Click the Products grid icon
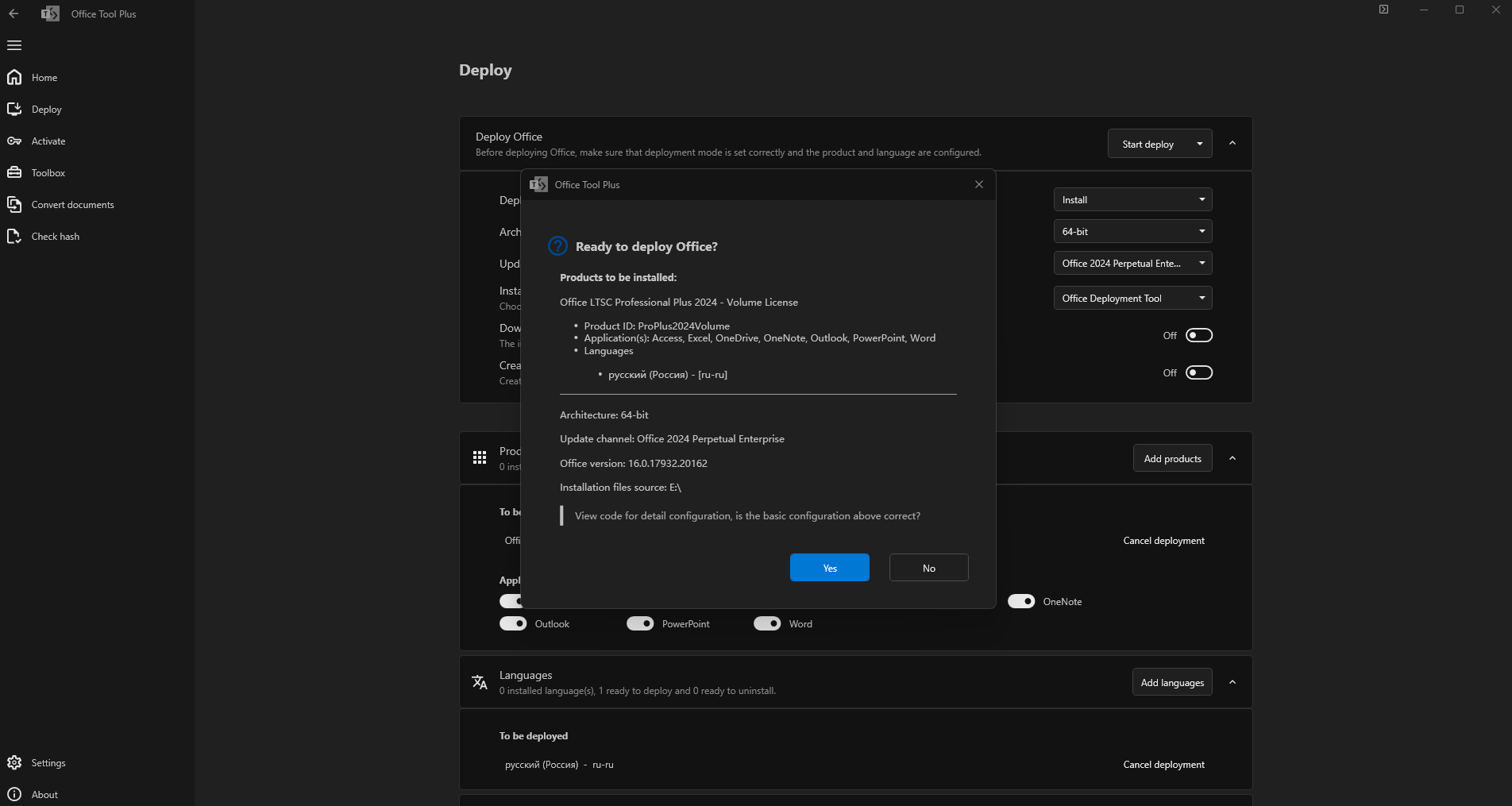 tap(480, 457)
